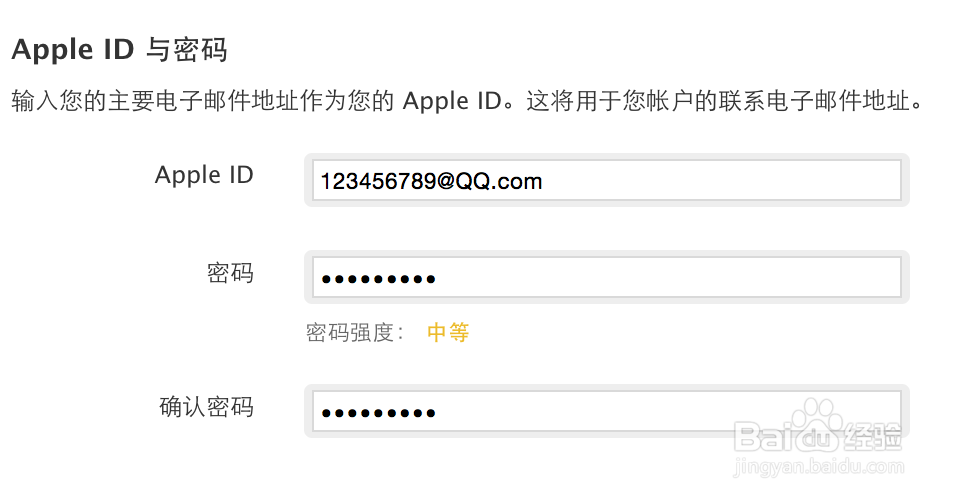Viewport: 956px width, 500px height.
Task: Click the jingyan.baidu.com watermark URL
Action: click(817, 467)
